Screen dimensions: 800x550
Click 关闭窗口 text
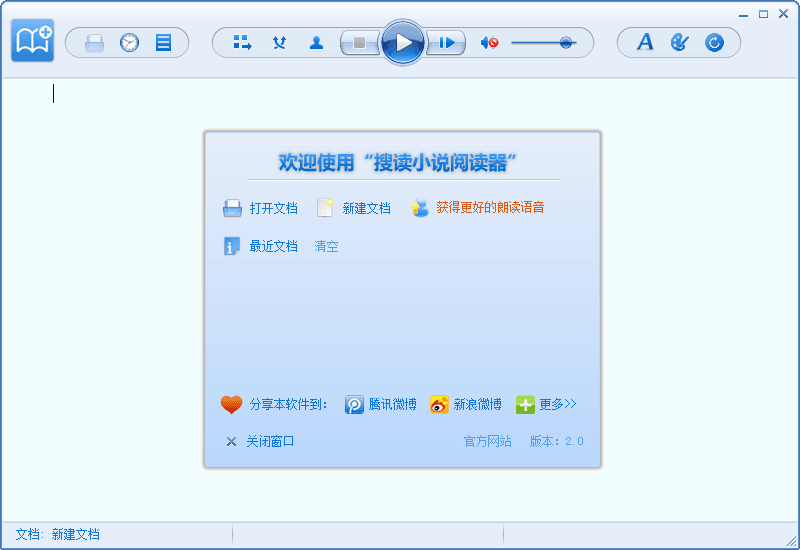(x=270, y=441)
